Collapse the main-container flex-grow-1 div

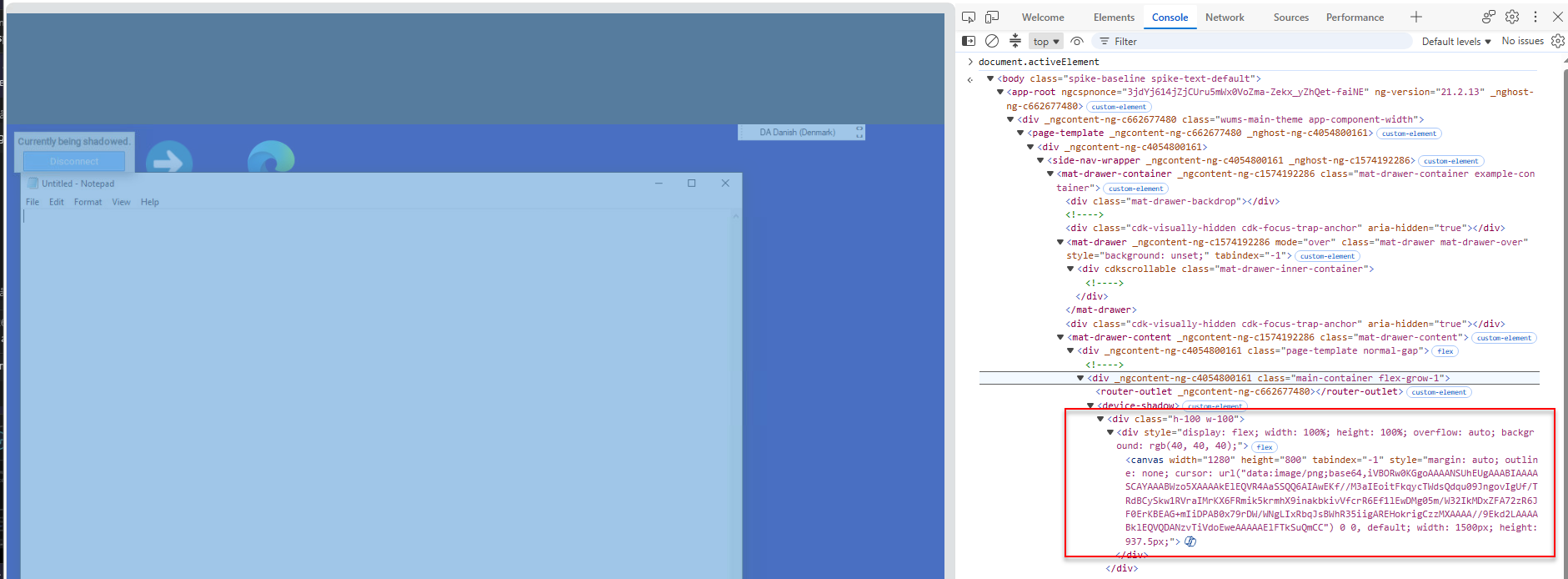click(1080, 378)
